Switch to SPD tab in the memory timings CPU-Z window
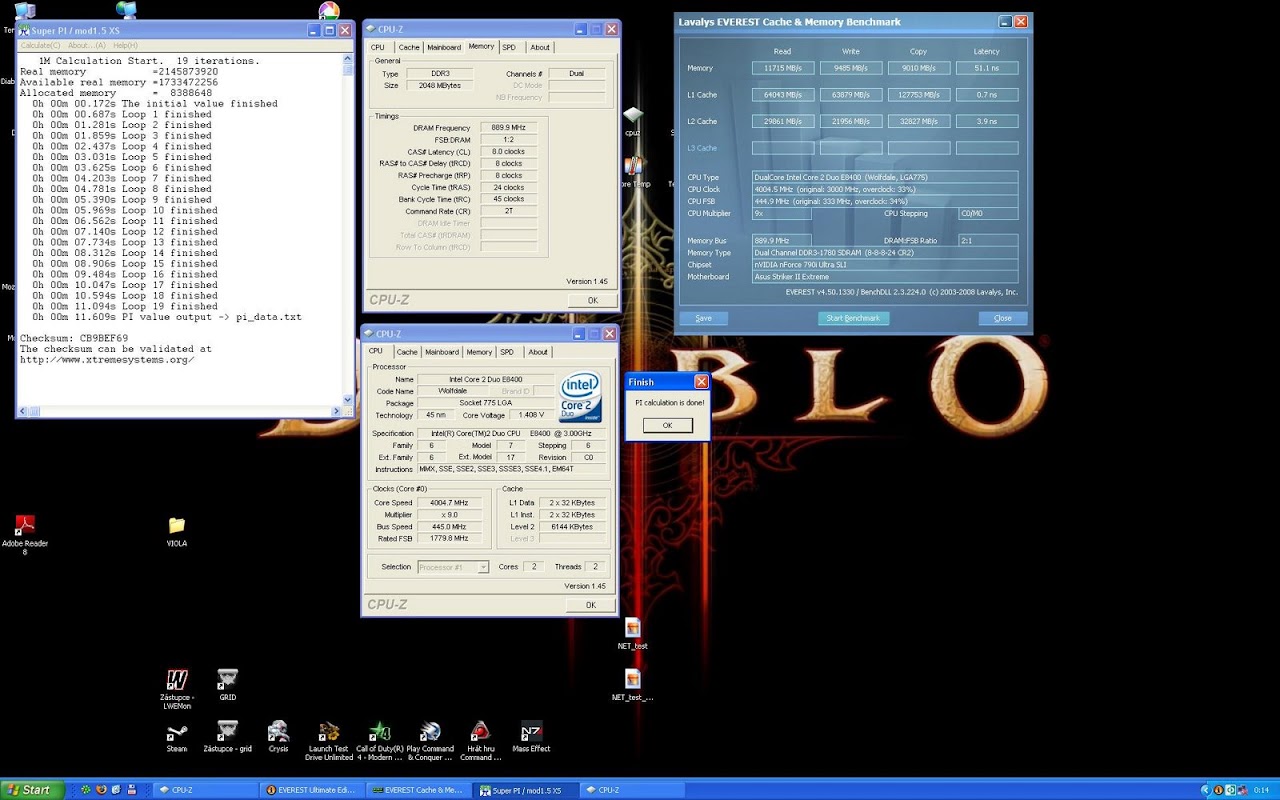Image resolution: width=1280 pixels, height=800 pixels. pos(509,47)
